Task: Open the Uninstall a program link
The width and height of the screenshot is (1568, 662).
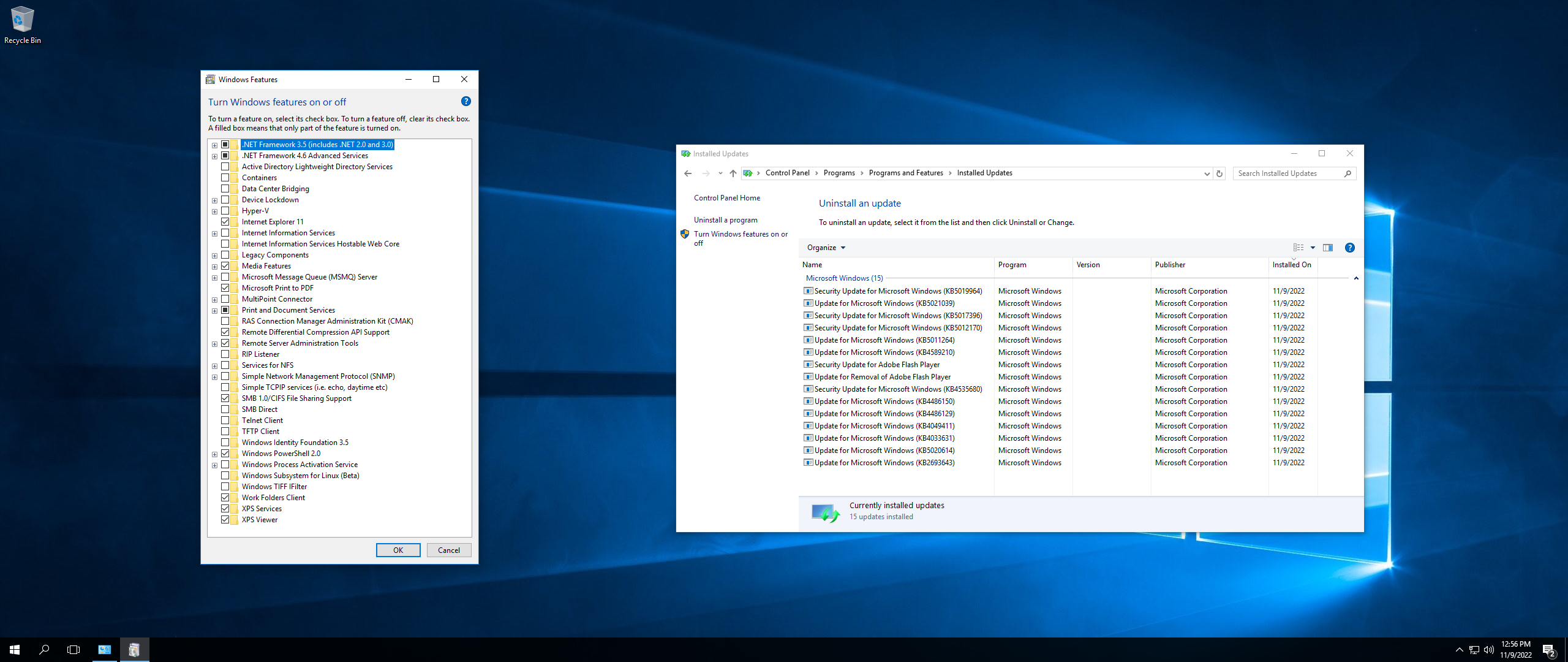Action: tap(725, 220)
